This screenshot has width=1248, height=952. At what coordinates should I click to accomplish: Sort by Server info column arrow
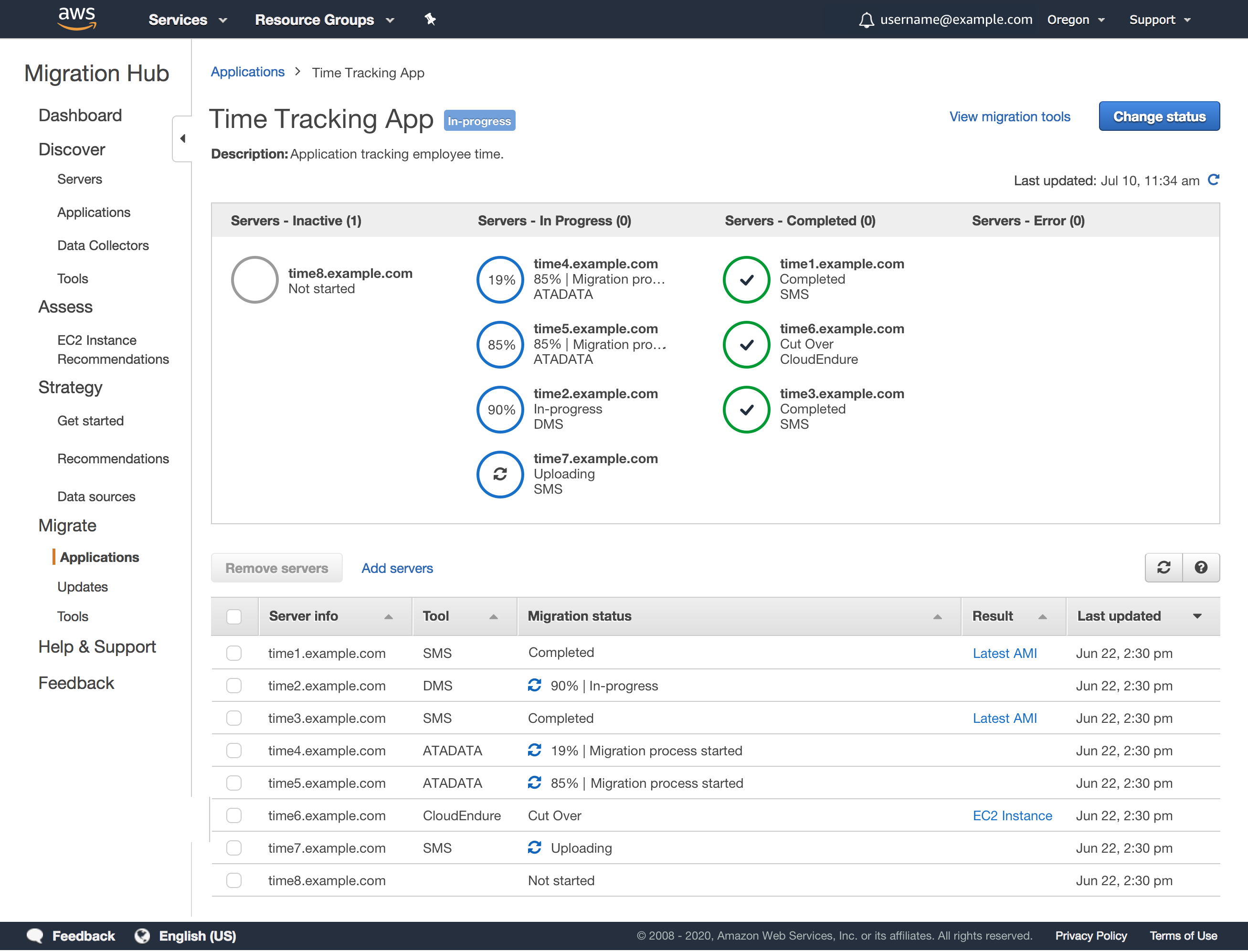click(x=389, y=616)
